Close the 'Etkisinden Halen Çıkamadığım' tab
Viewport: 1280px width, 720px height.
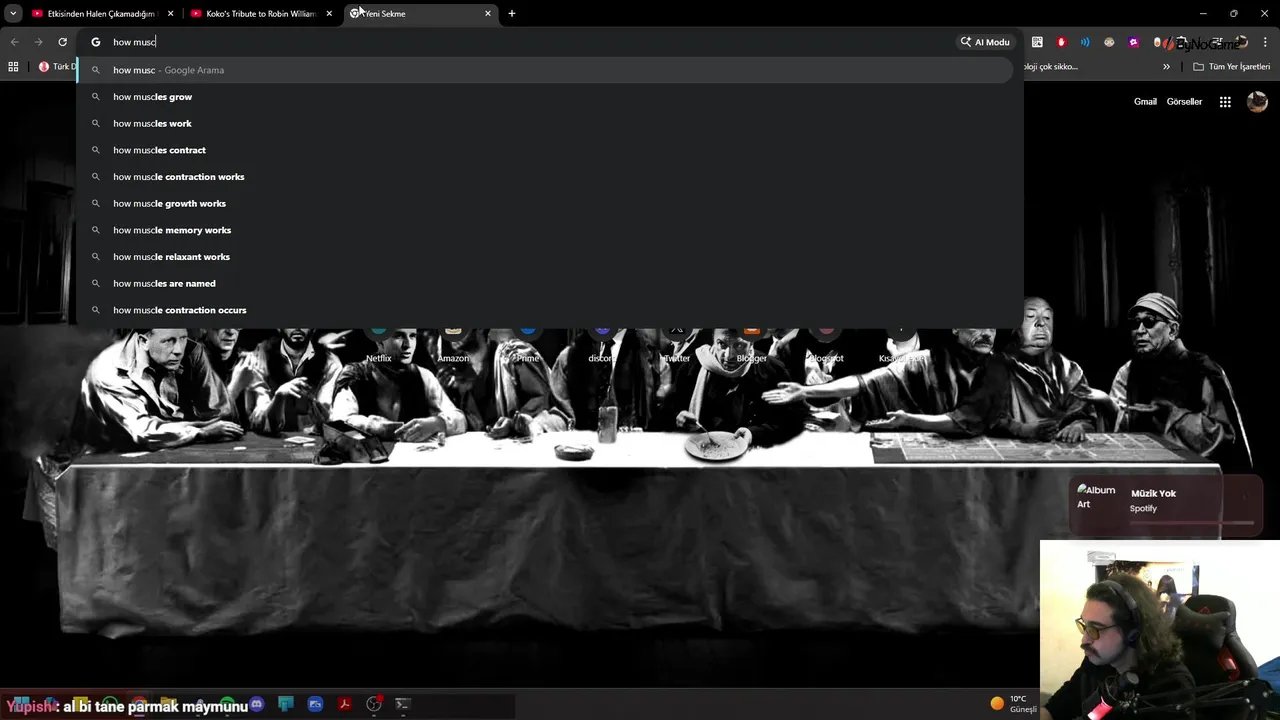pos(171,14)
